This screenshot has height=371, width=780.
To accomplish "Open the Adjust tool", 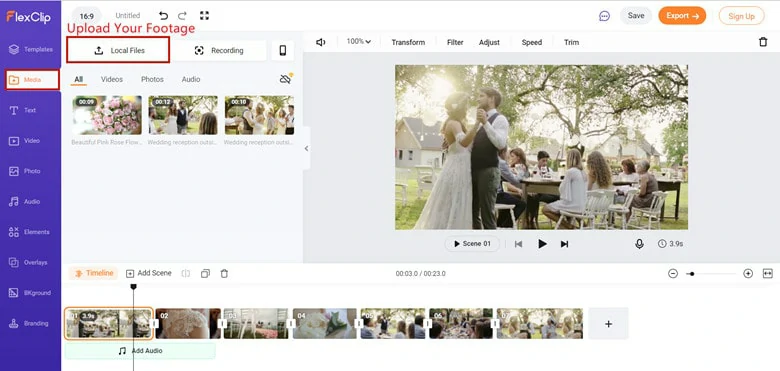I will coord(489,42).
